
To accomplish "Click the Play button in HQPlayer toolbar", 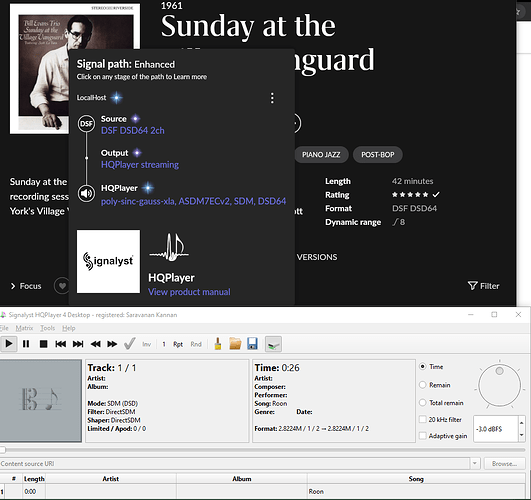I will coord(9,344).
